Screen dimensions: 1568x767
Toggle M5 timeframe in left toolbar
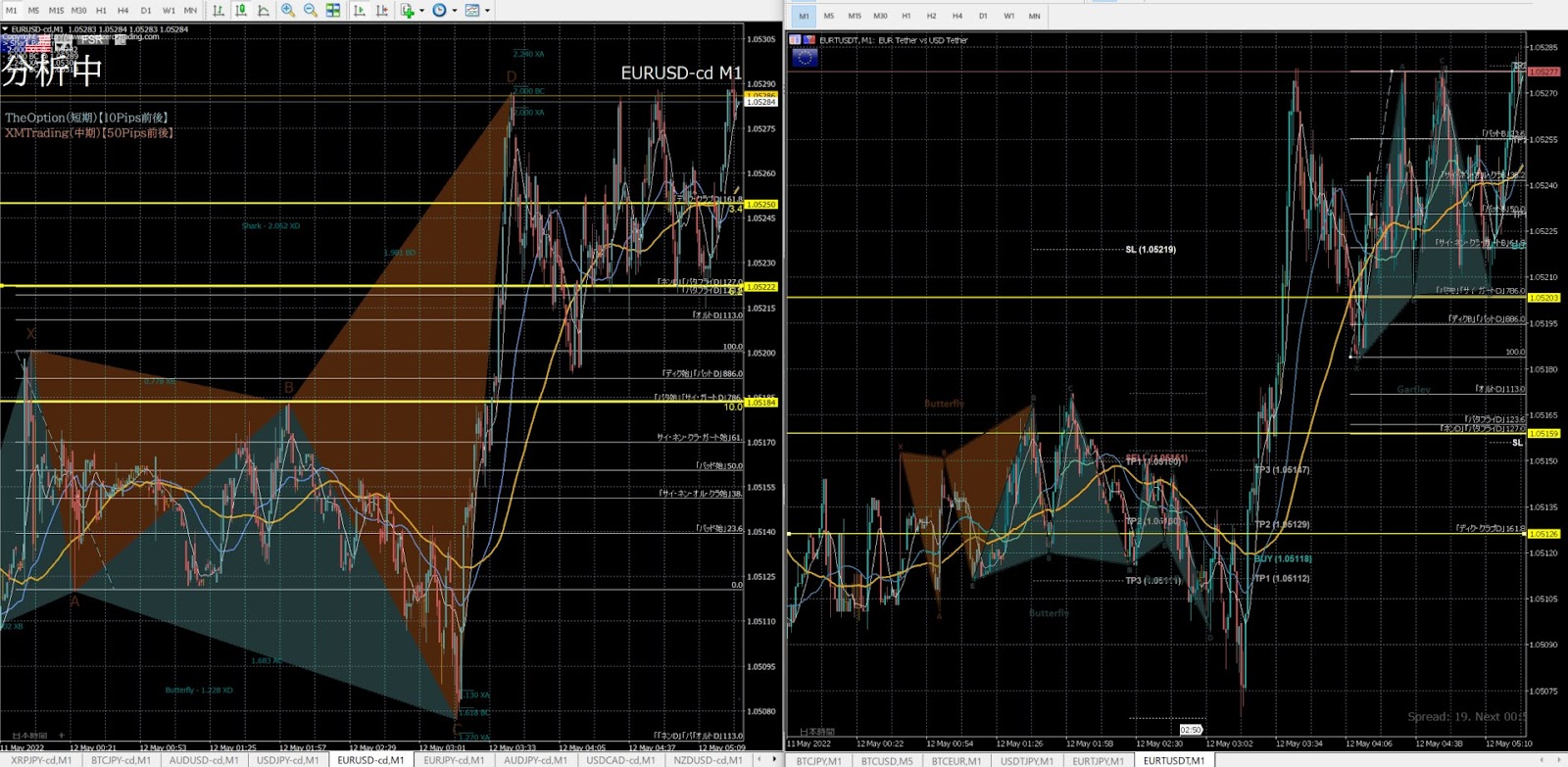pyautogui.click(x=33, y=11)
